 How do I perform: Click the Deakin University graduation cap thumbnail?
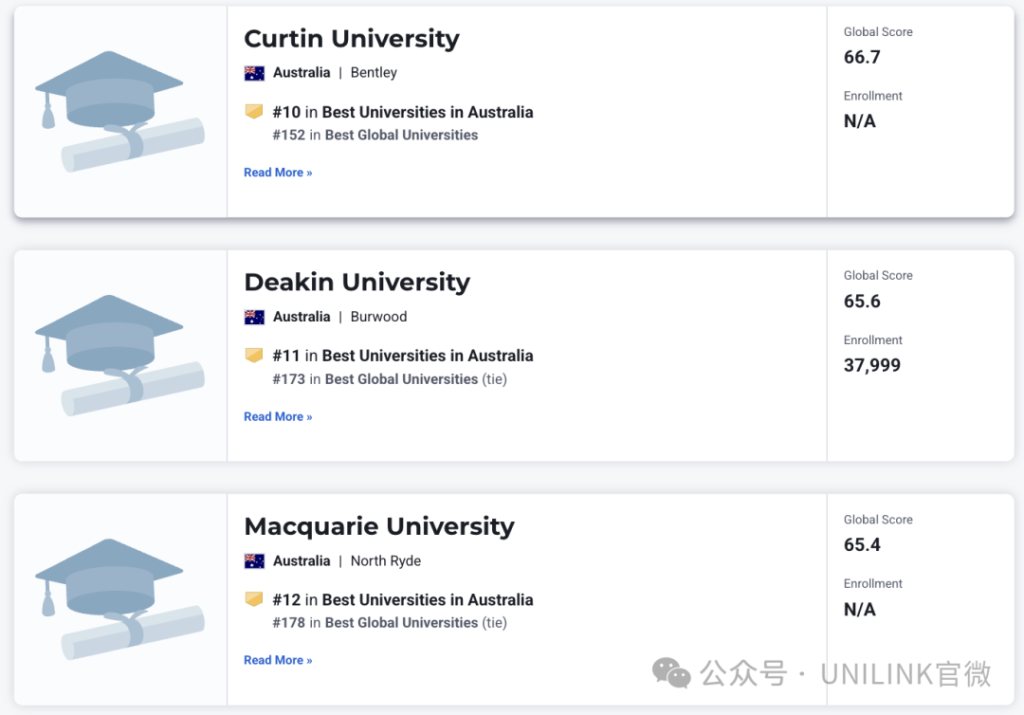[x=120, y=355]
